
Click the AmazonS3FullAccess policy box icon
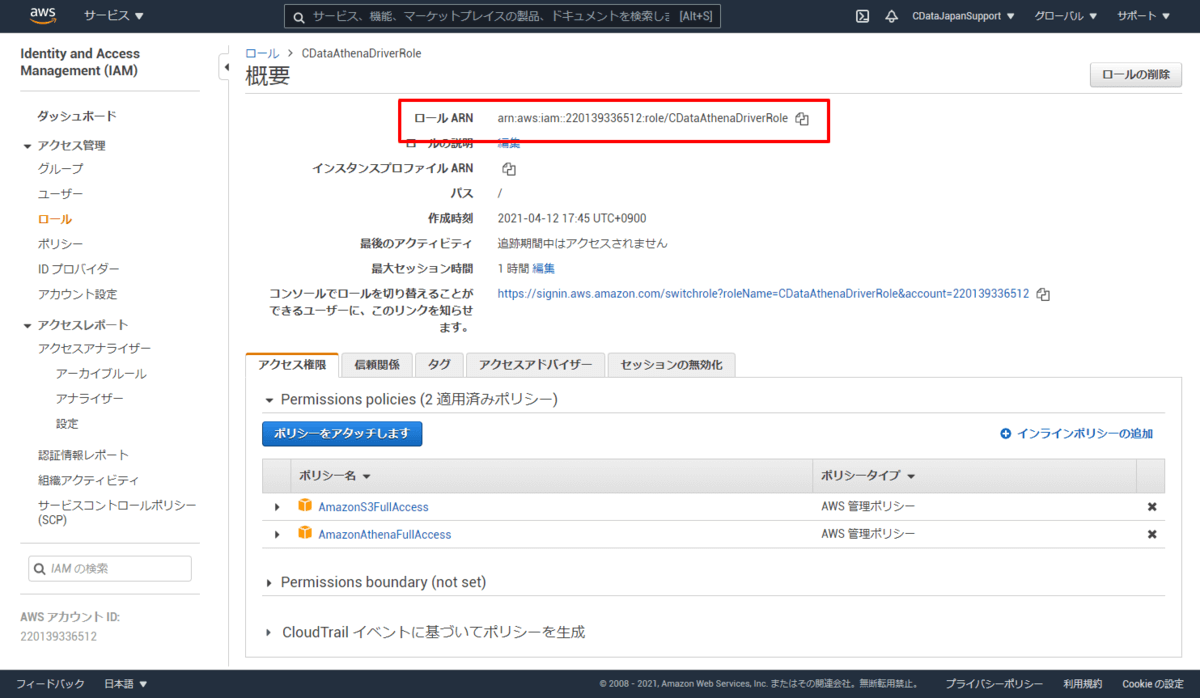pos(306,506)
